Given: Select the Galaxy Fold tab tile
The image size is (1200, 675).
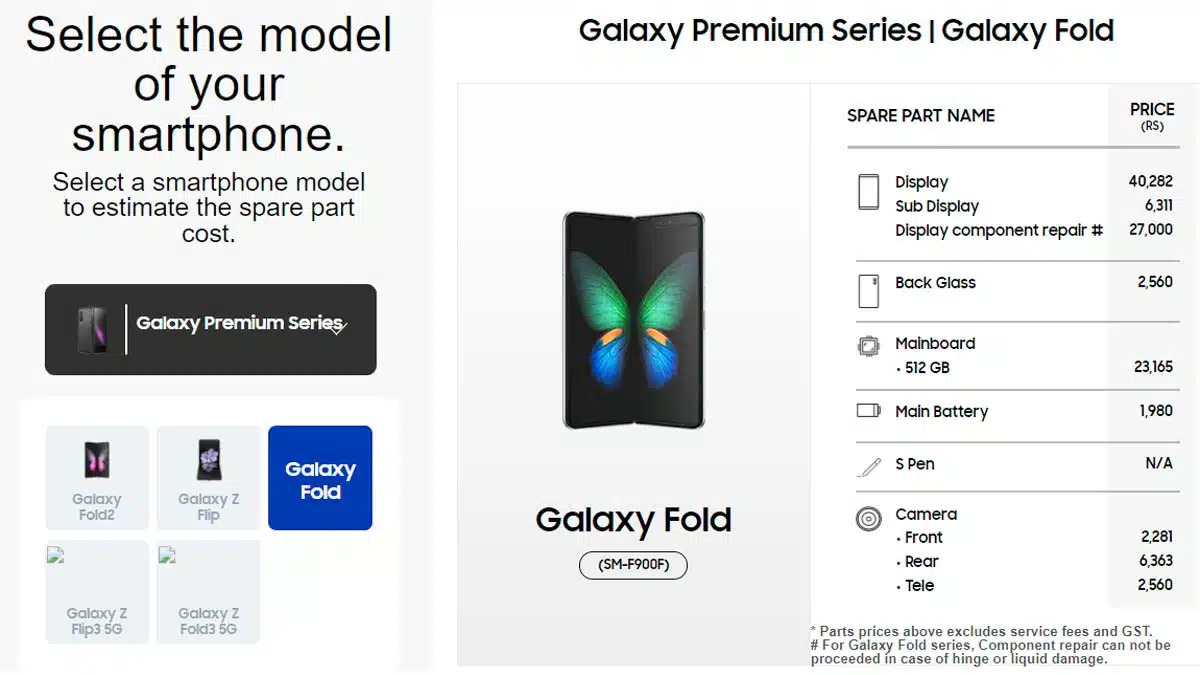Looking at the screenshot, I should (320, 477).
